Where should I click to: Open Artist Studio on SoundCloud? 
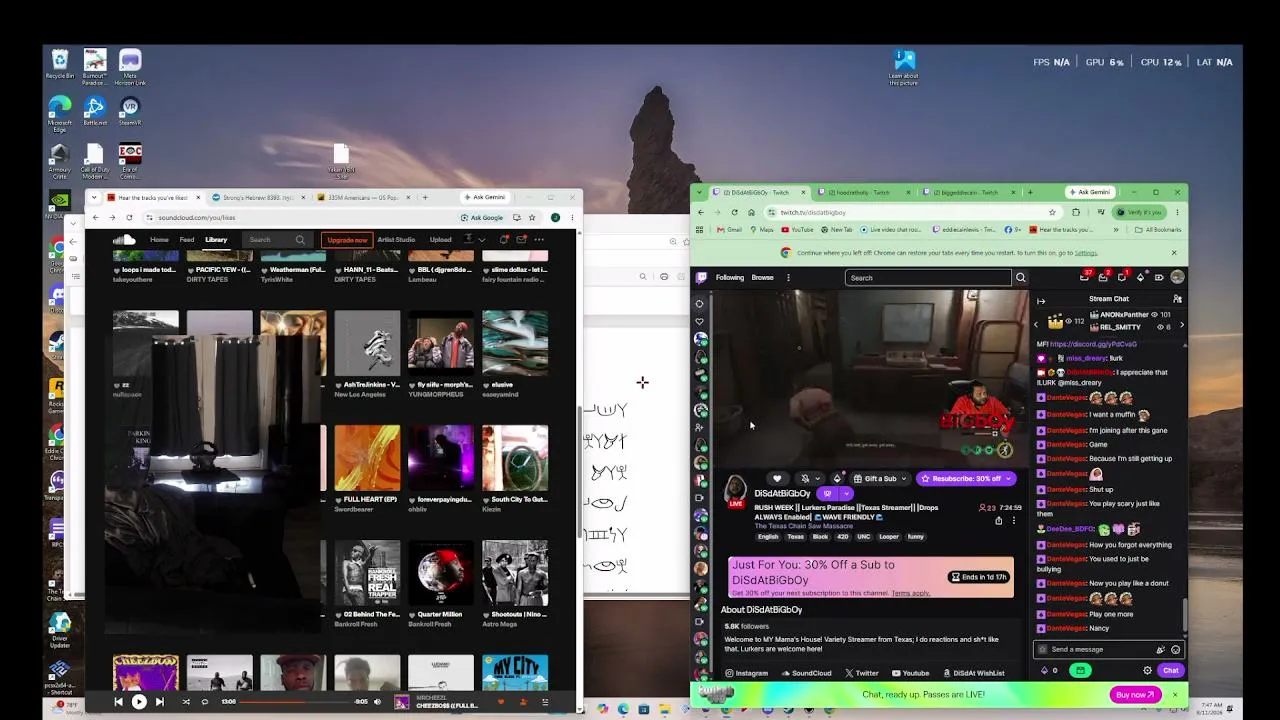(396, 240)
